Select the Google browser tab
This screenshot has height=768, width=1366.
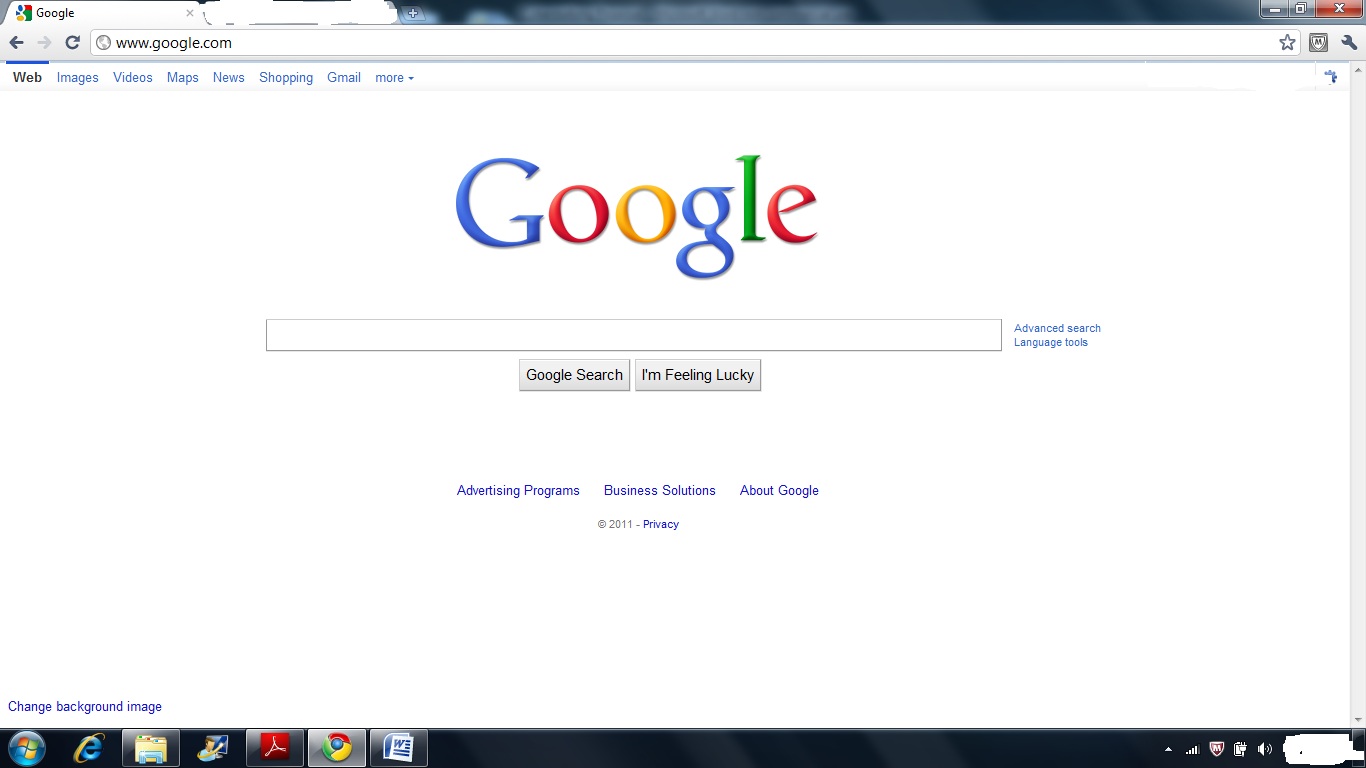104,14
